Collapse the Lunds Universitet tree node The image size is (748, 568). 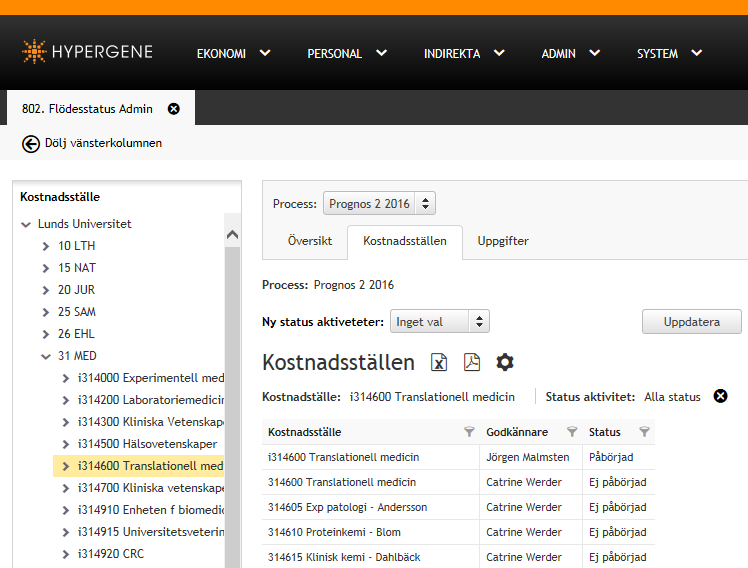tap(26, 224)
